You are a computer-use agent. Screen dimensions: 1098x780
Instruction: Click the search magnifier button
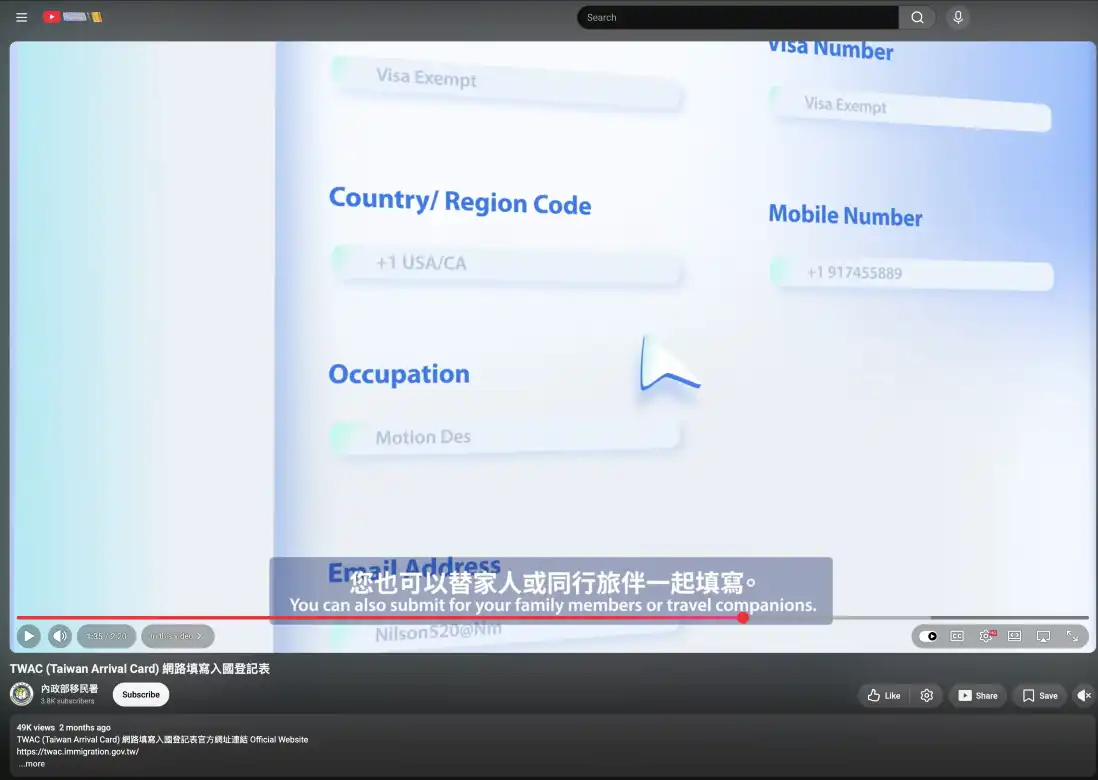[917, 18]
